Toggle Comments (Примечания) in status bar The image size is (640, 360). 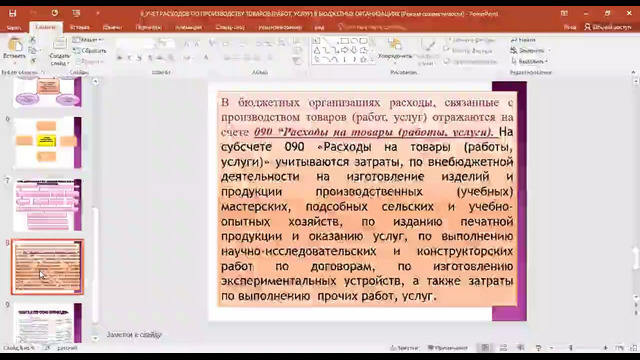click(447, 348)
